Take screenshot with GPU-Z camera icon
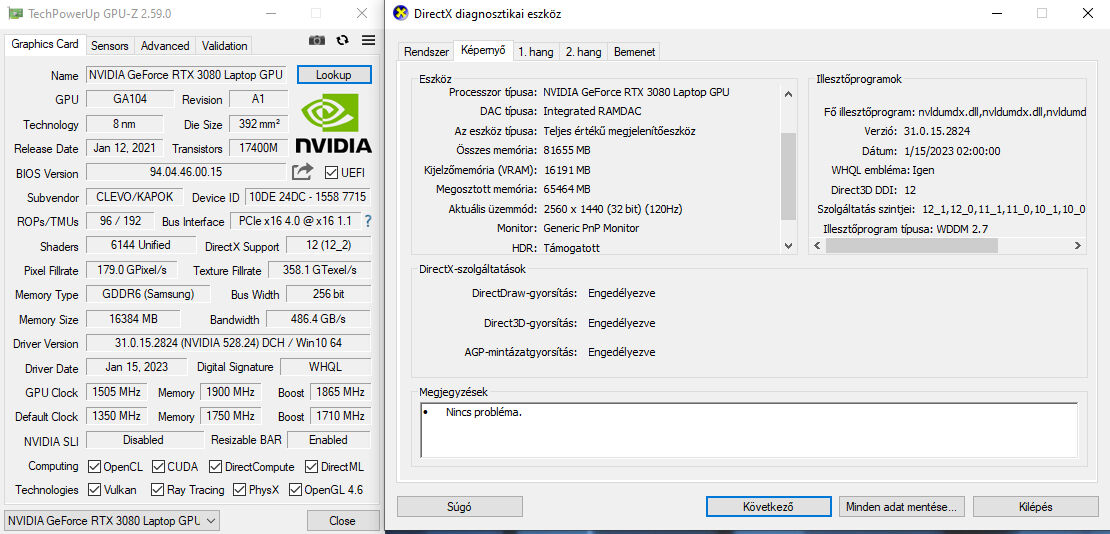Viewport: 1110px width, 534px height. click(316, 40)
